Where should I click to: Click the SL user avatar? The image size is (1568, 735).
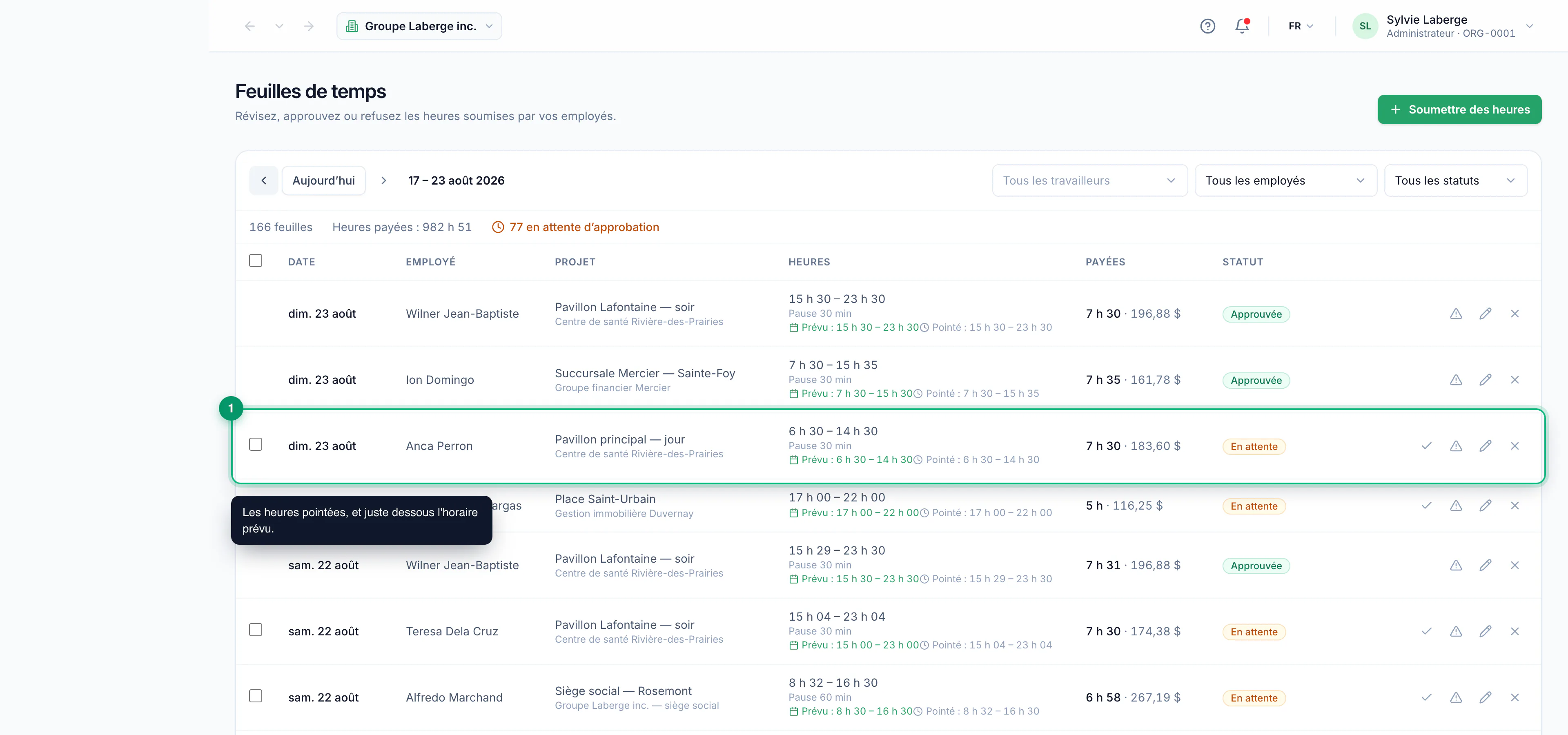1365,26
